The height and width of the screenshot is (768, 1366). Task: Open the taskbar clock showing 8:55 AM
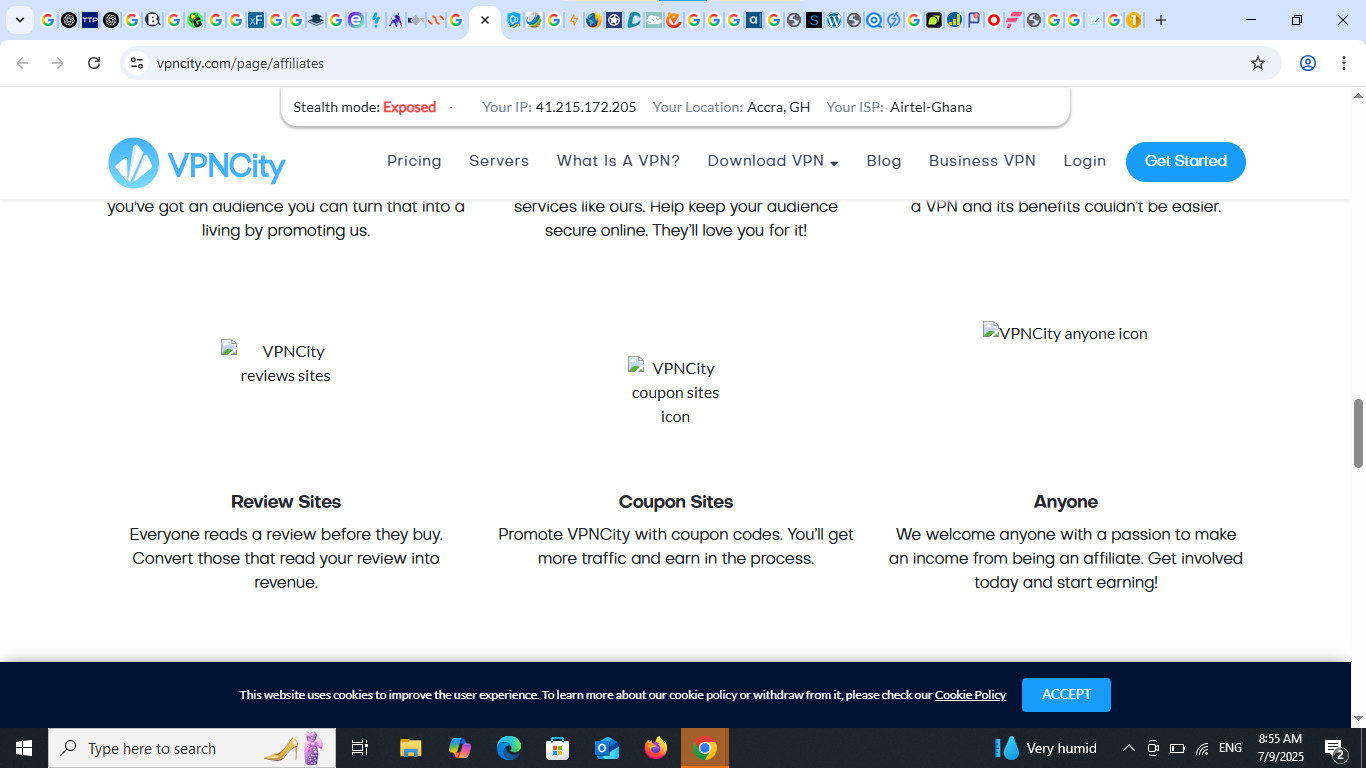pyautogui.click(x=1280, y=748)
